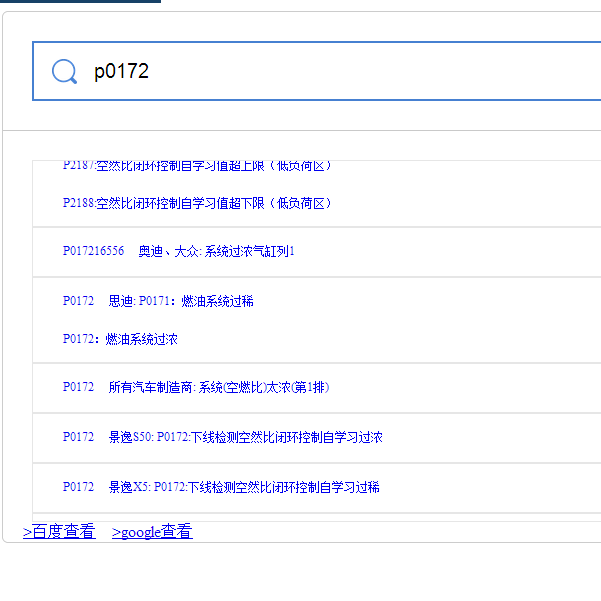Open the google查看 link
Screen dimensions: 601x601
pos(152,532)
